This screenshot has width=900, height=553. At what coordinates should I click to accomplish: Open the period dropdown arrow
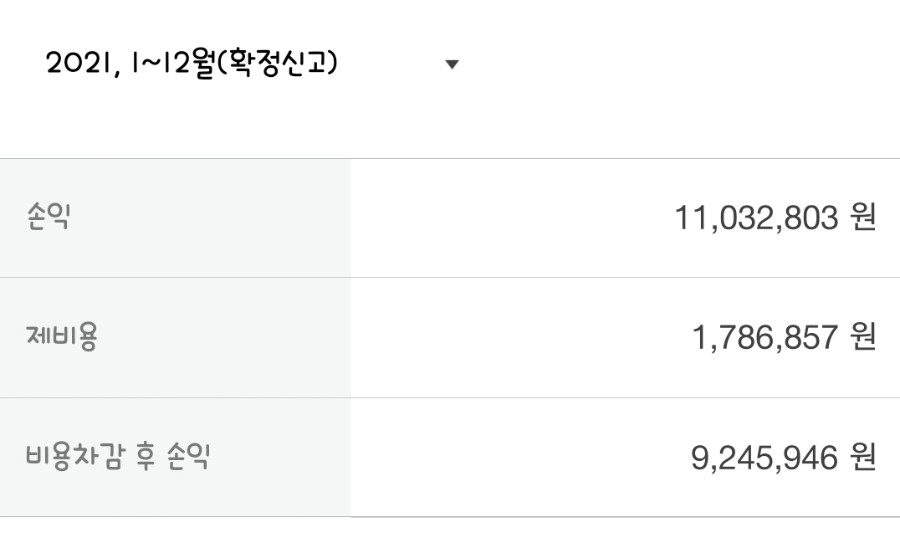pyautogui.click(x=452, y=64)
